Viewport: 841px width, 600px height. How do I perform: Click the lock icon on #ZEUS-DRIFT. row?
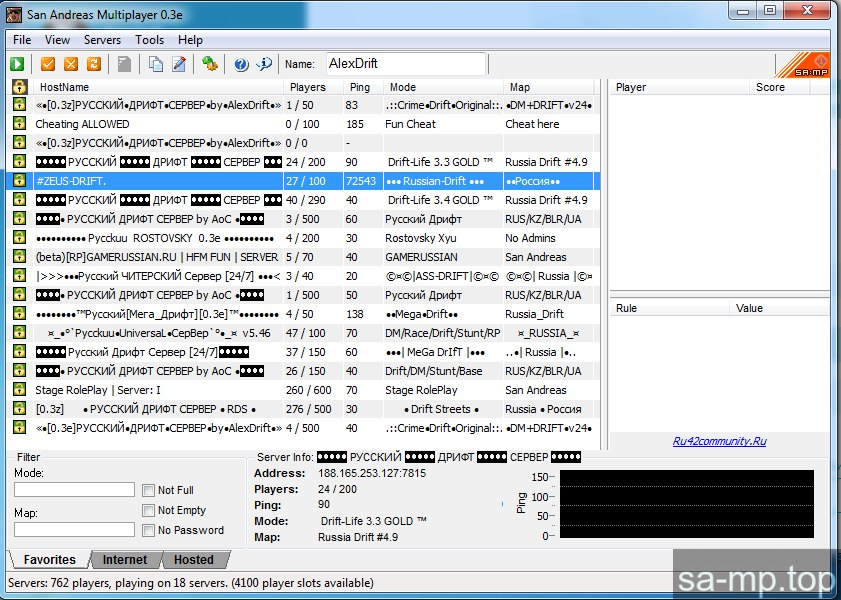[x=20, y=181]
